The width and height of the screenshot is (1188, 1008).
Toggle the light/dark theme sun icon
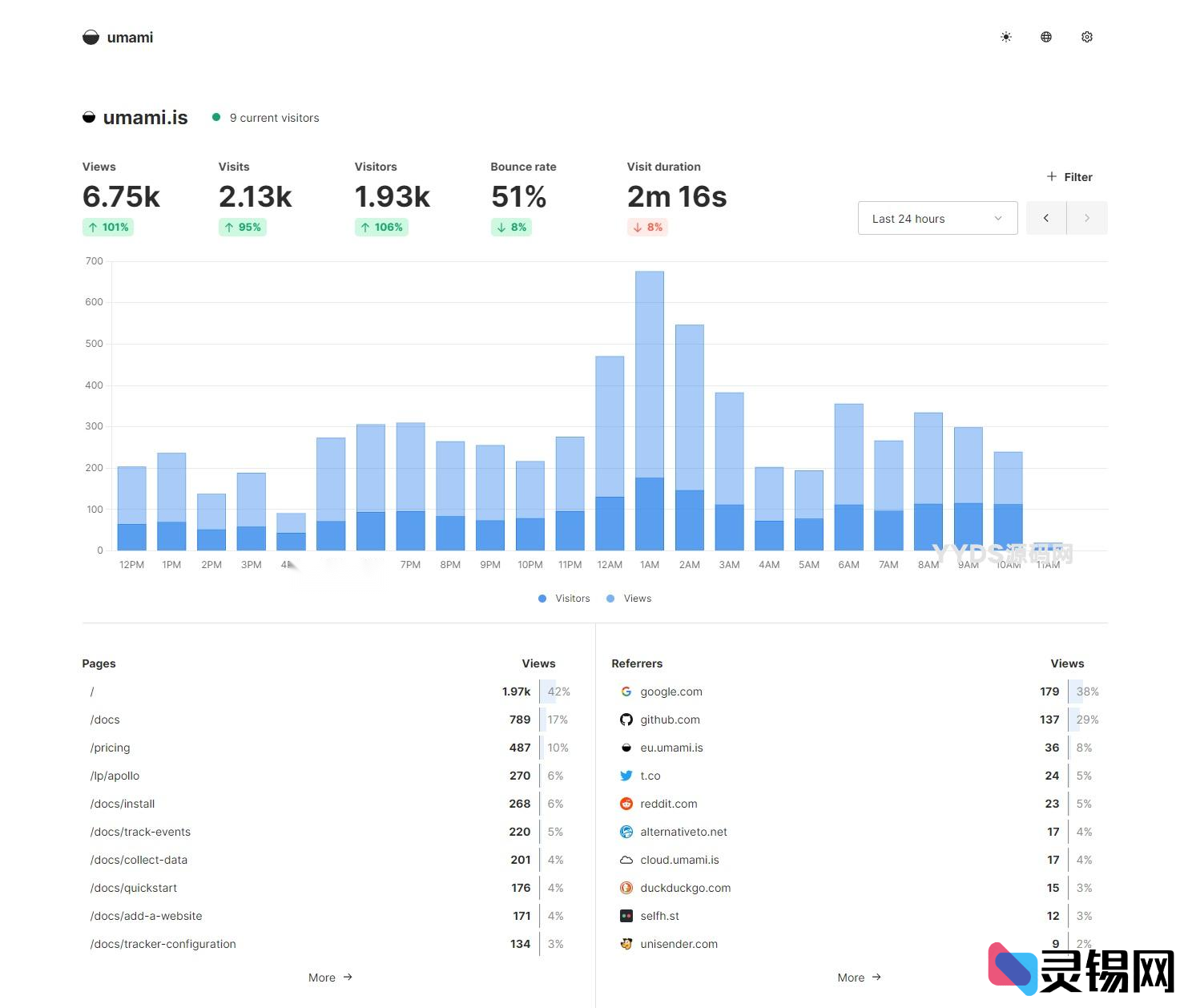point(1006,37)
